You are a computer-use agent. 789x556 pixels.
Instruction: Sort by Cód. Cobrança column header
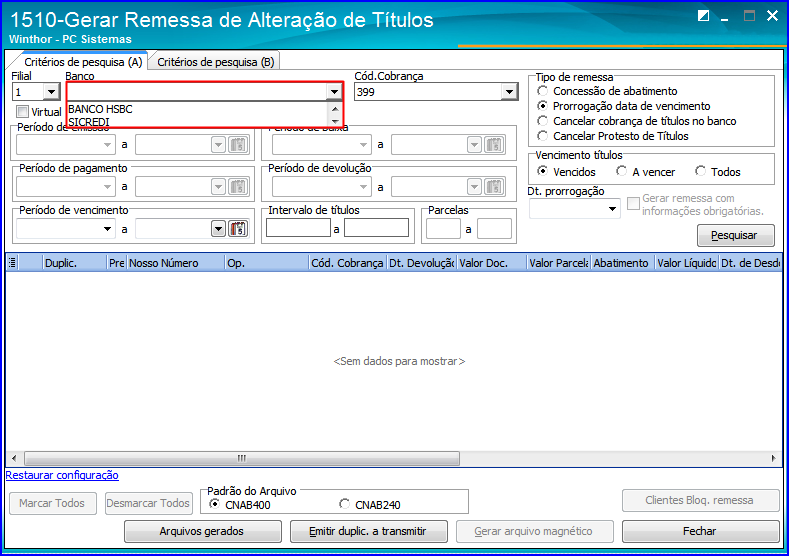[347, 263]
